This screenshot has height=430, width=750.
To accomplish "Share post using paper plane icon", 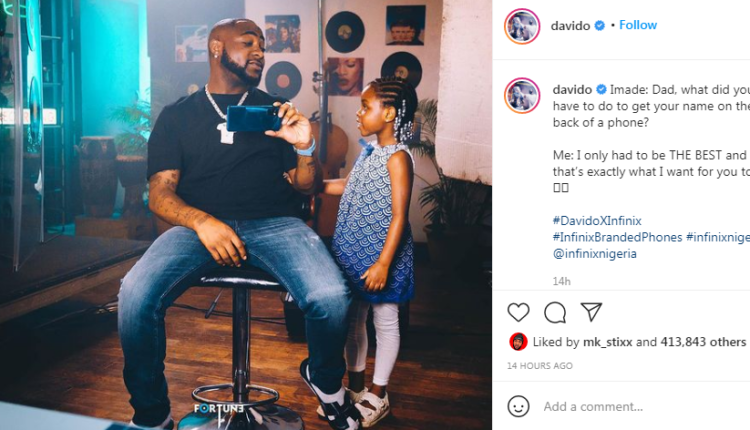I will [591, 312].
